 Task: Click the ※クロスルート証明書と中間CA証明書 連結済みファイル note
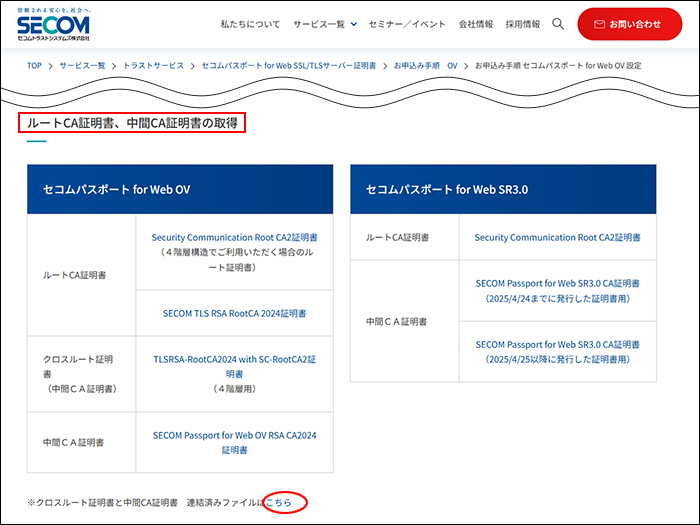pos(146,503)
